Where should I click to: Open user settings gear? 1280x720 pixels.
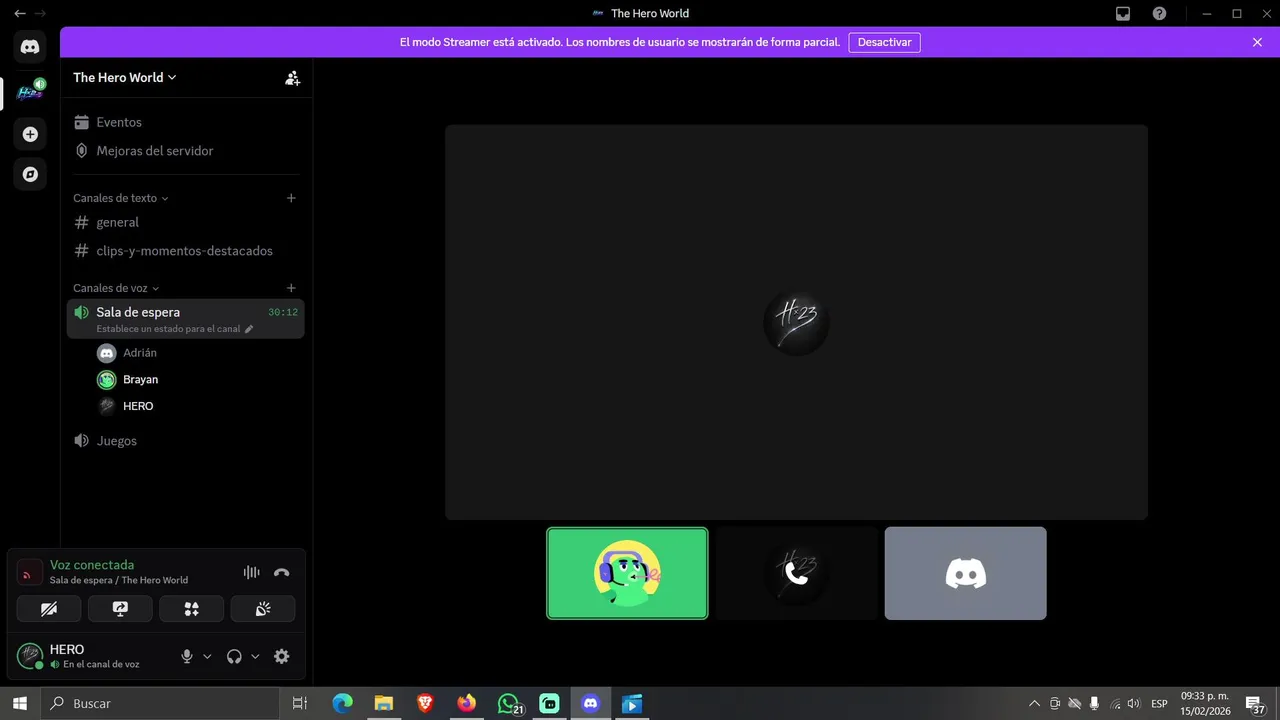[282, 656]
